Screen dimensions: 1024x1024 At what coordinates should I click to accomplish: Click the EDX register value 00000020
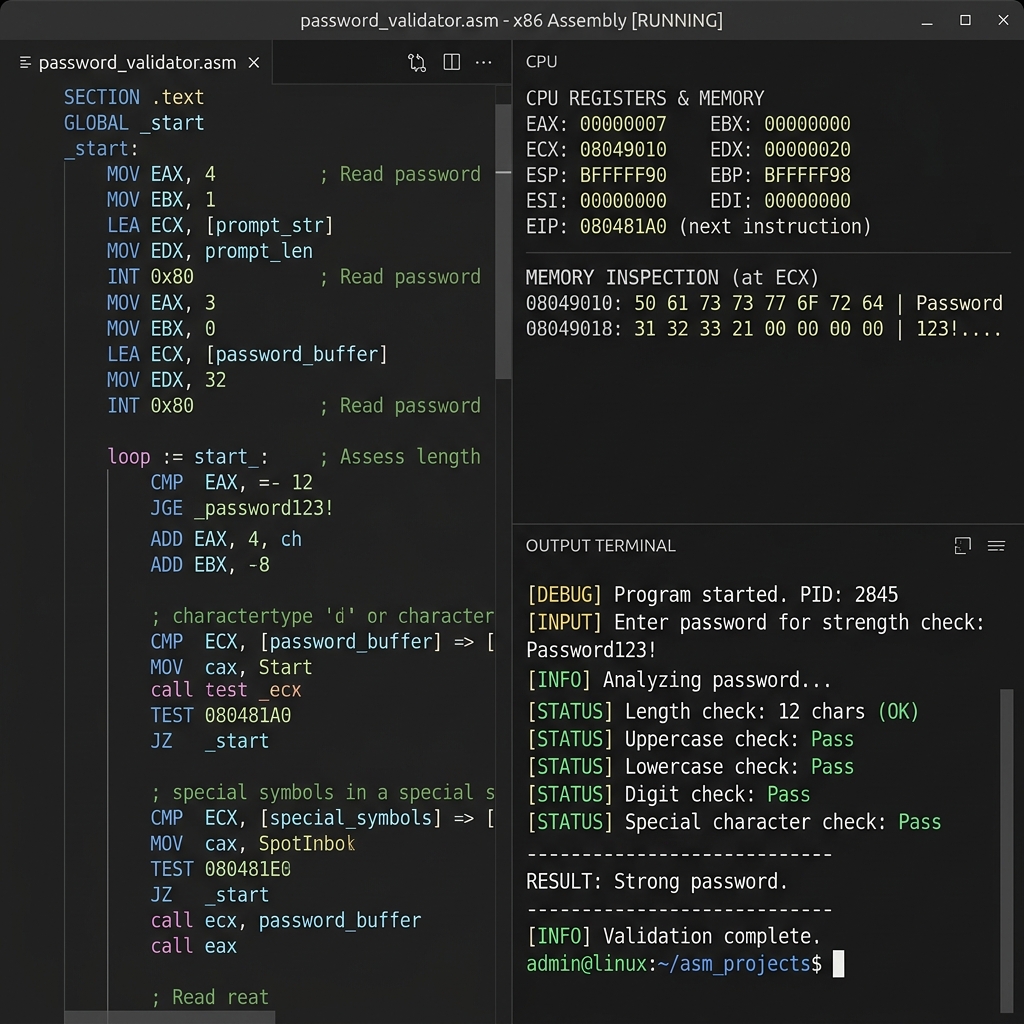click(807, 150)
